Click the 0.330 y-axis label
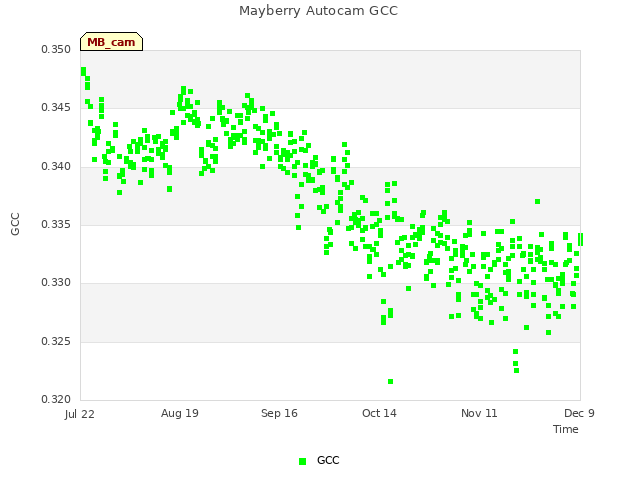 click(56, 283)
